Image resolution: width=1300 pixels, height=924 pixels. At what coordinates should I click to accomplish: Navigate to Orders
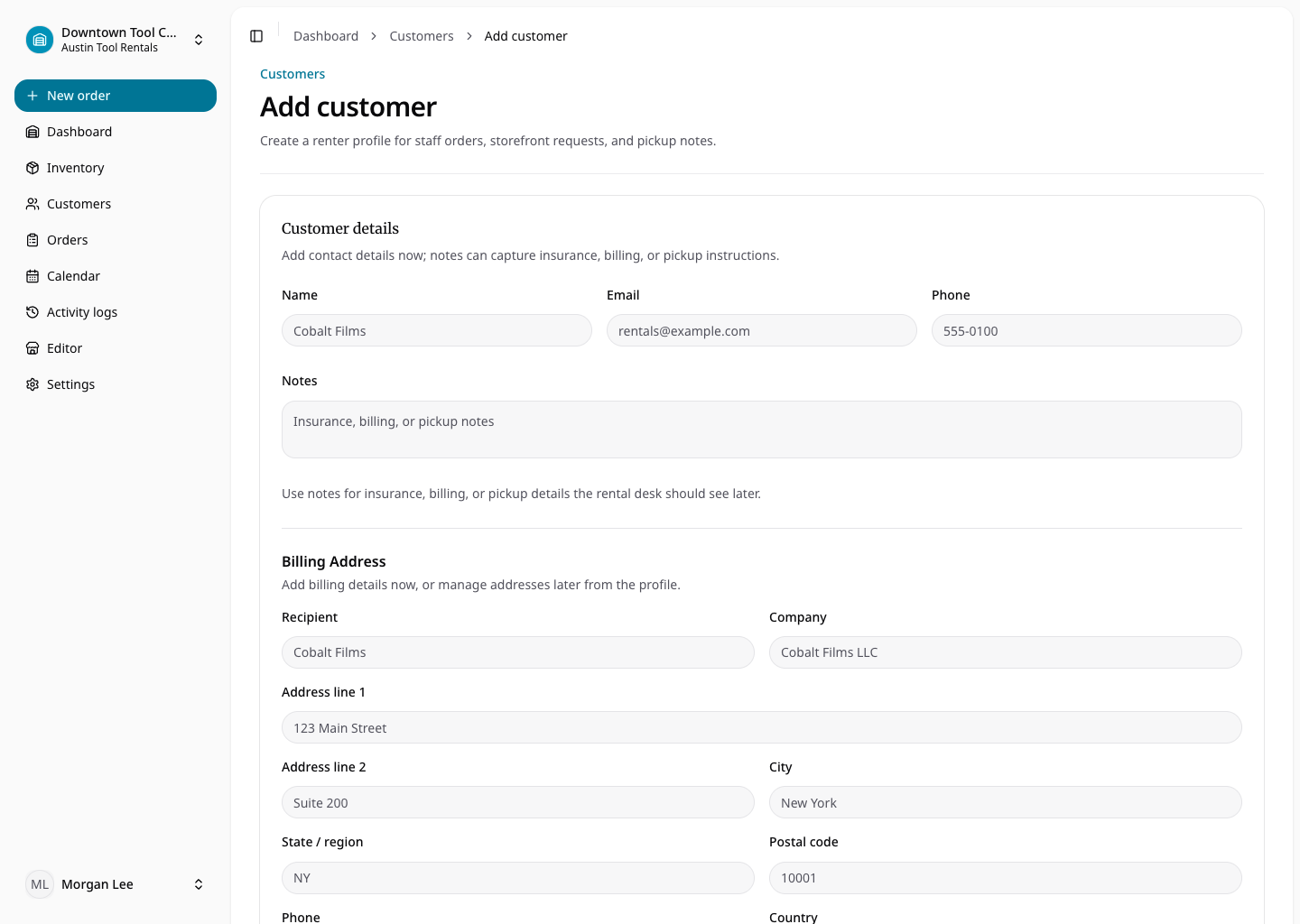point(116,240)
